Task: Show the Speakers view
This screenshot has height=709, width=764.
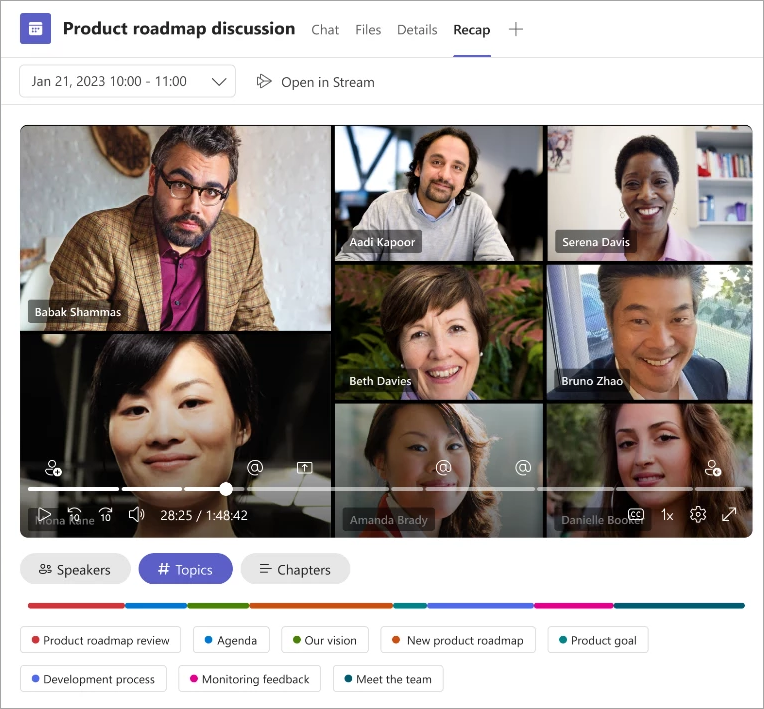Action: pyautogui.click(x=75, y=569)
